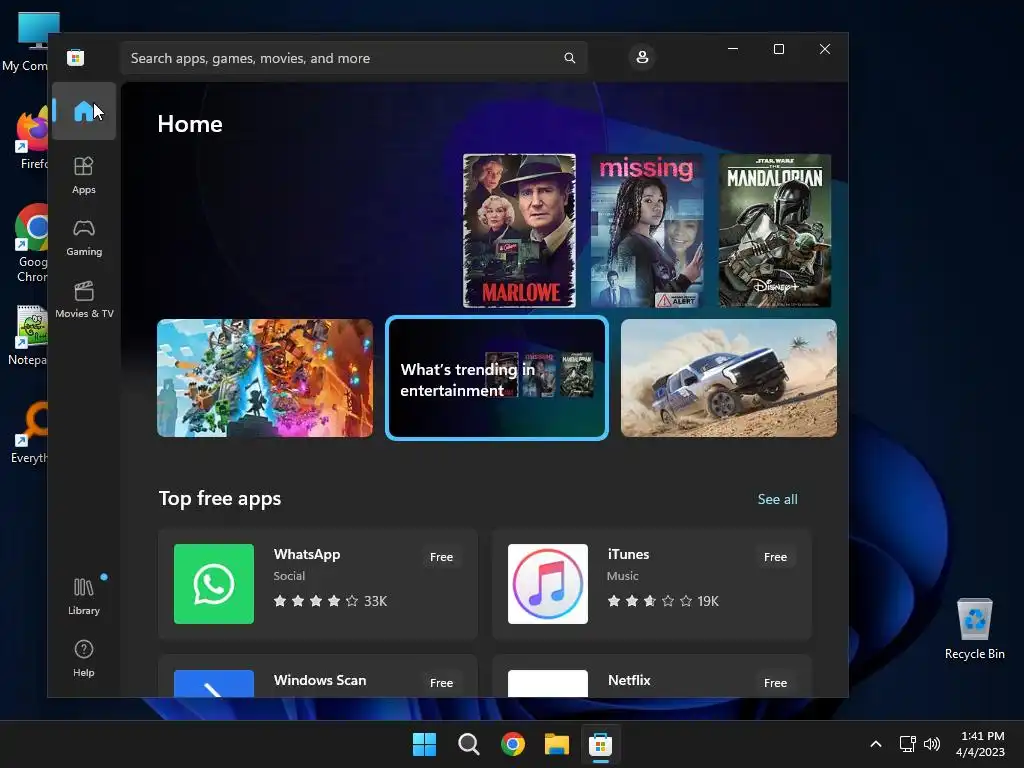Select the Firefox desktop shortcut
Image resolution: width=1024 pixels, height=768 pixels.
31,138
